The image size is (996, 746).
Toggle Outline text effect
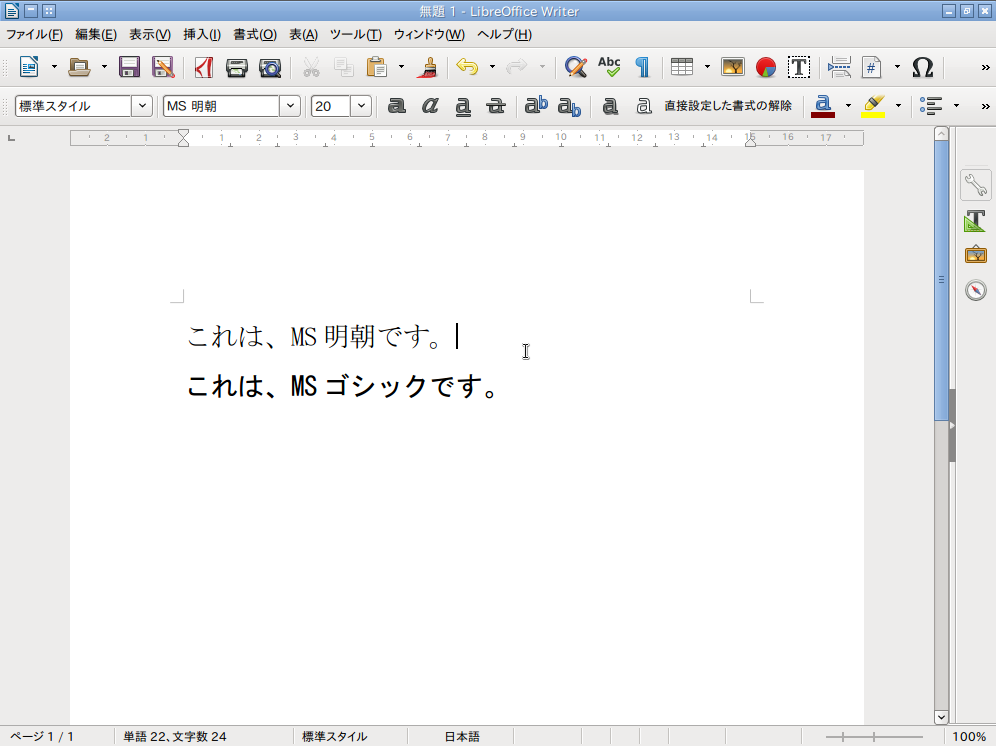point(643,106)
